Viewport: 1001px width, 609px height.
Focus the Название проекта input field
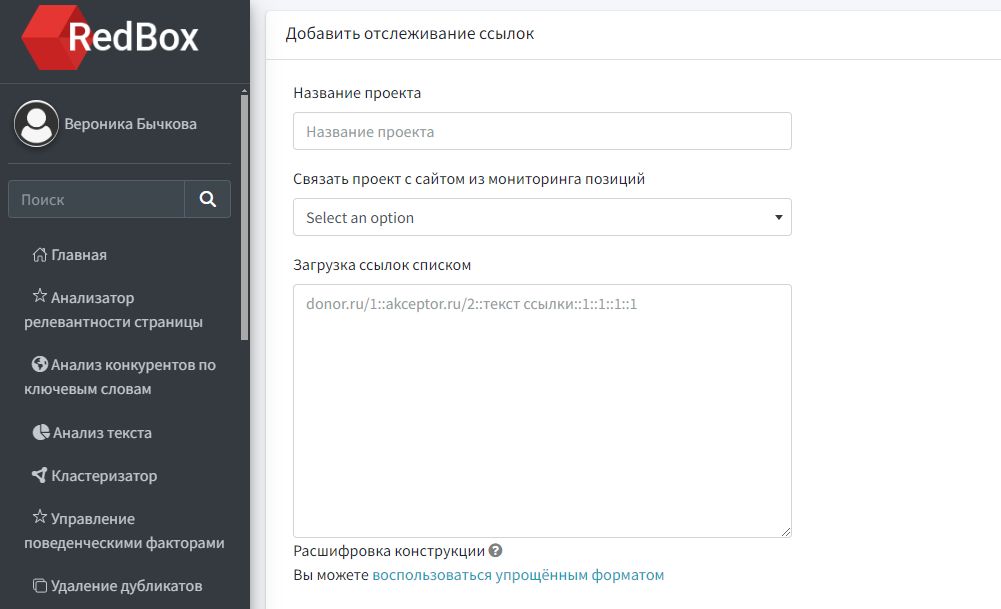point(542,131)
